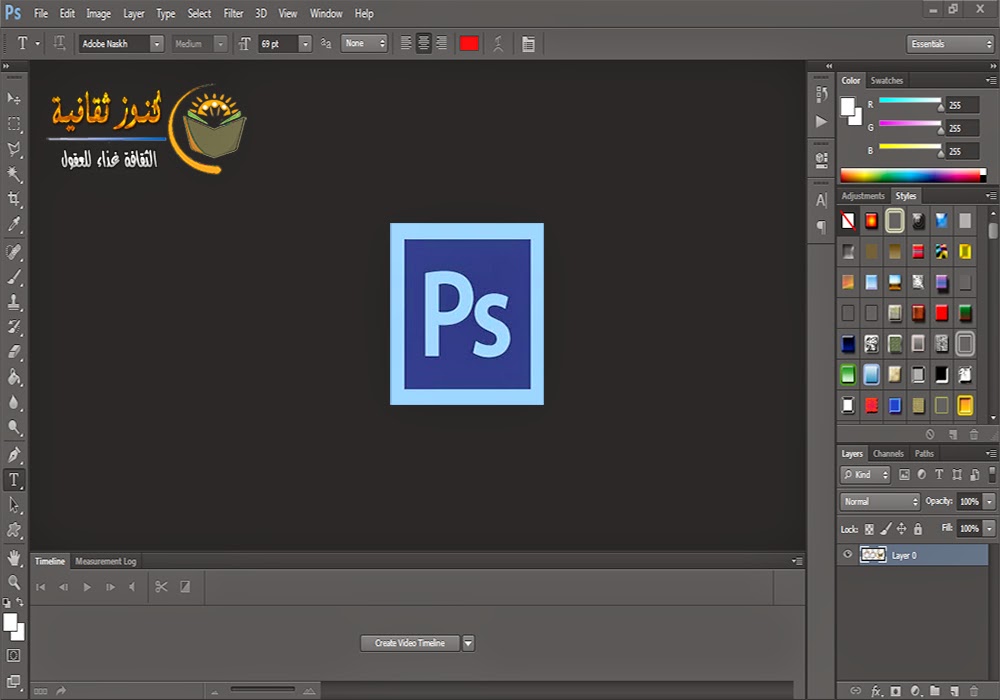Viewport: 1000px width, 700px height.
Task: Apply the default no-style swatch
Action: pyautogui.click(x=848, y=221)
